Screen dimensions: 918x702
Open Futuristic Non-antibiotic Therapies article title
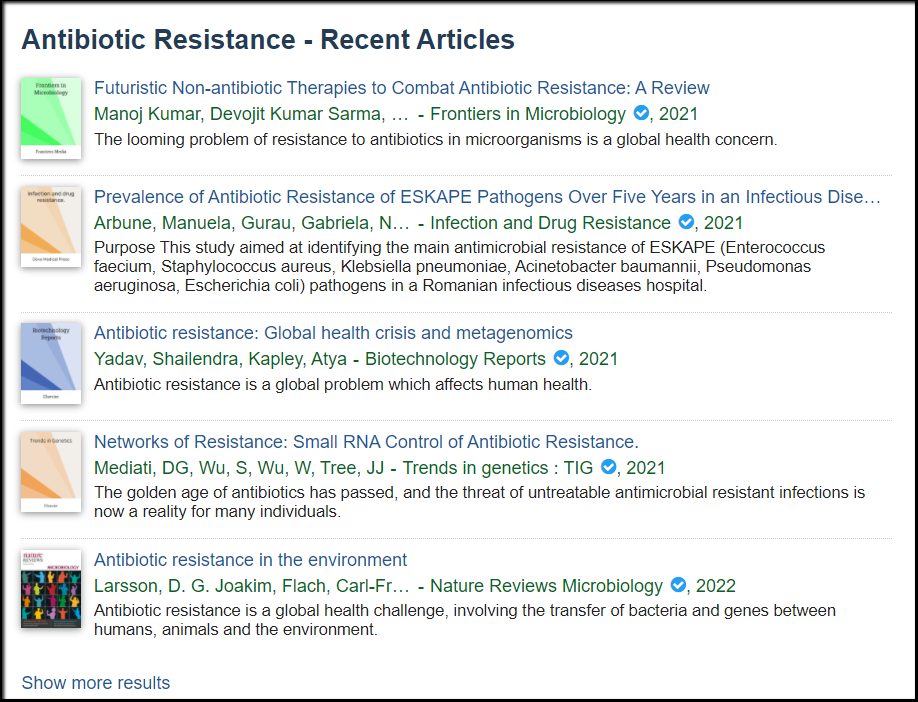402,88
